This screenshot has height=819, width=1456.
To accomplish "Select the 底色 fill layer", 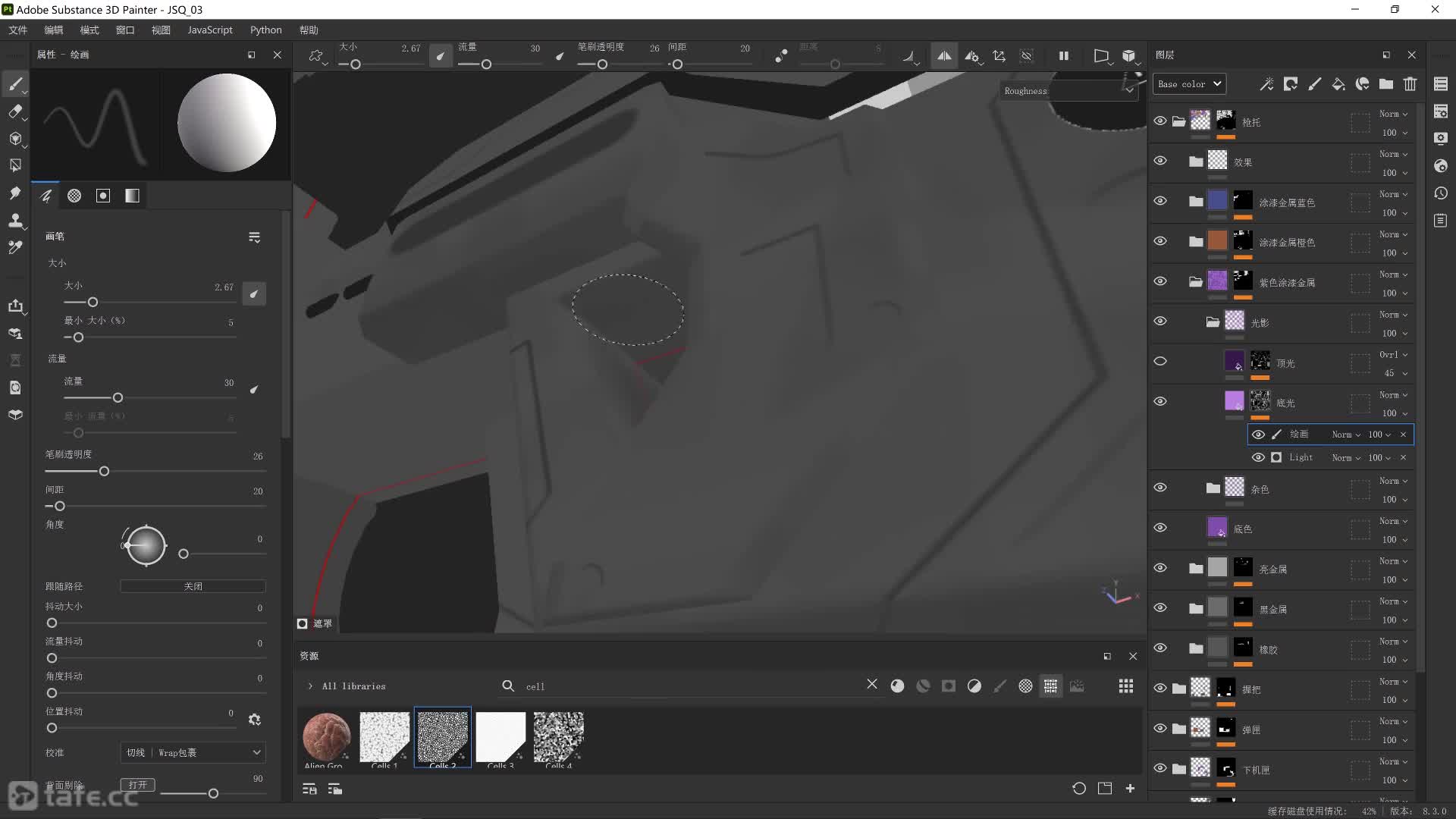I will 1282,529.
